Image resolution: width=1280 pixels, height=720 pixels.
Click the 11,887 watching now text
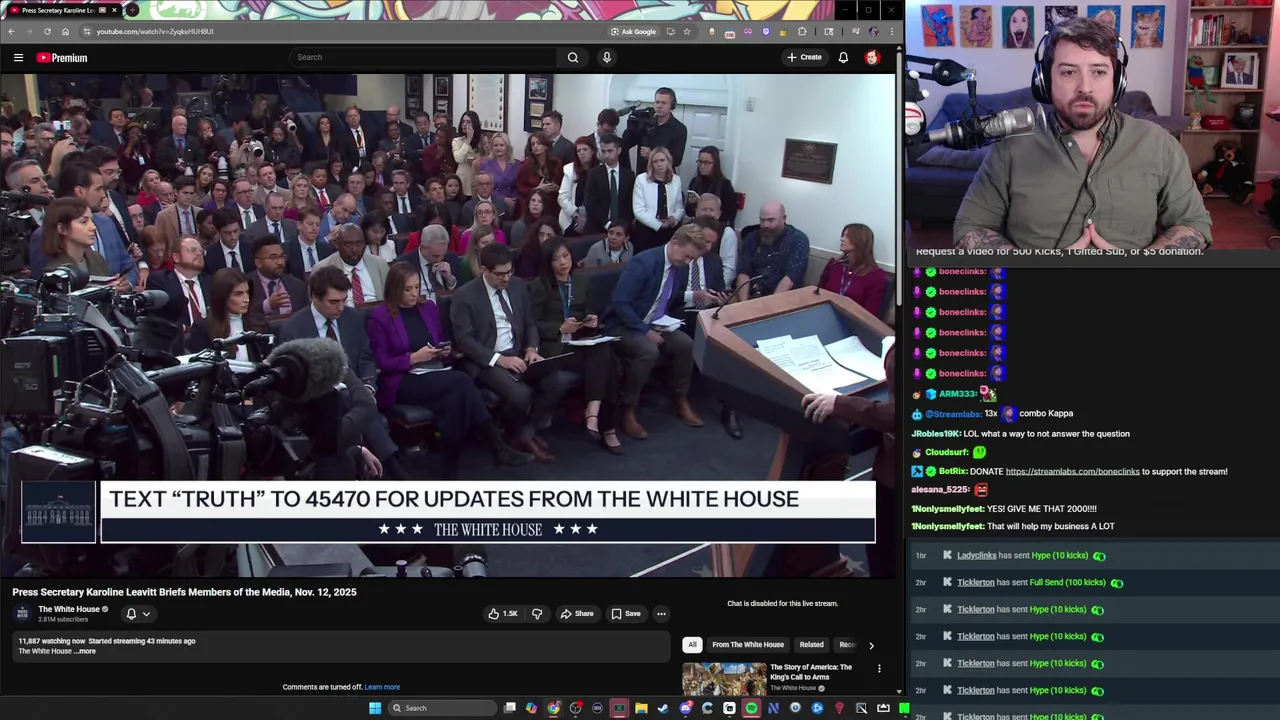pyautogui.click(x=51, y=641)
